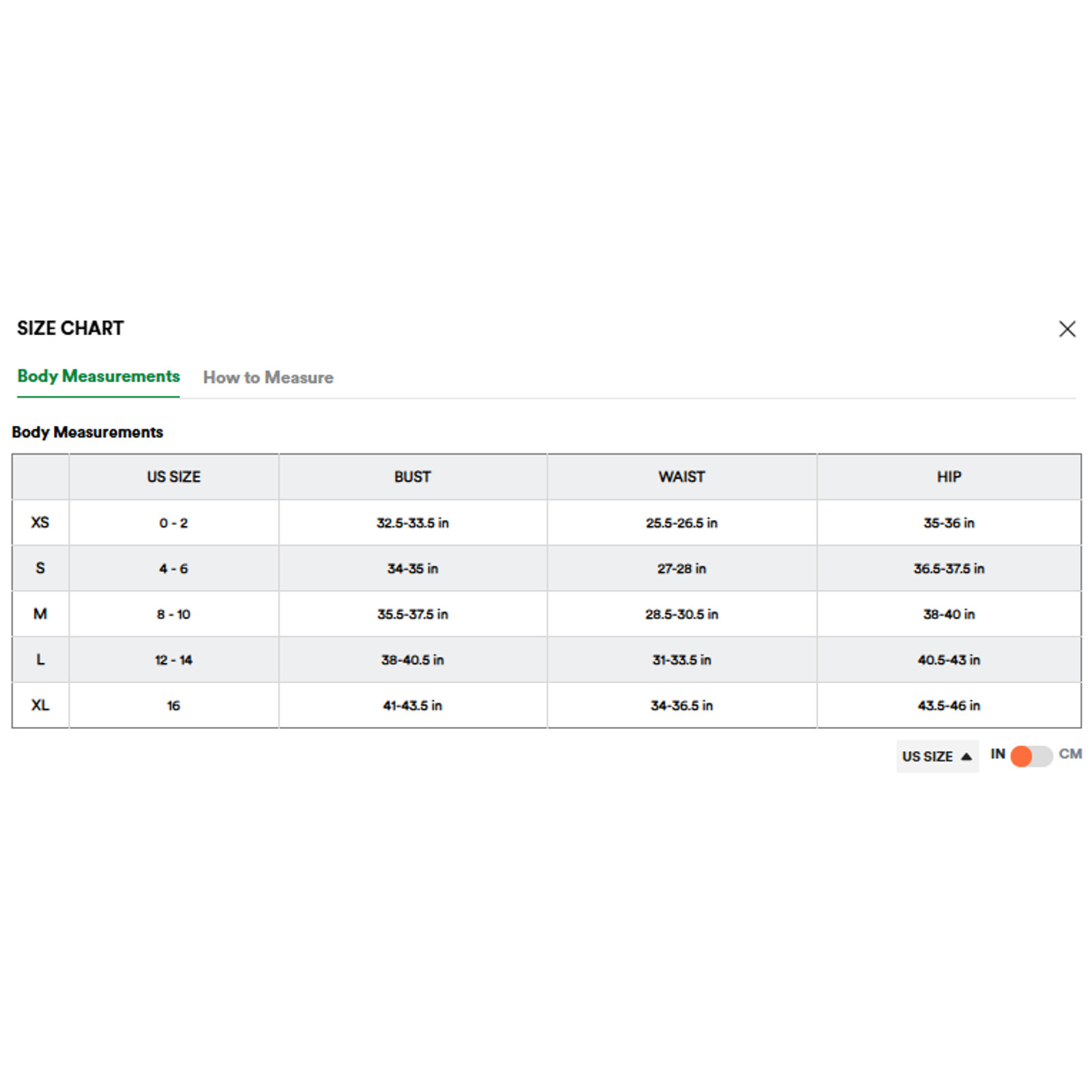Click the orange toggle knob
The width and height of the screenshot is (1092, 1092).
click(x=1021, y=756)
